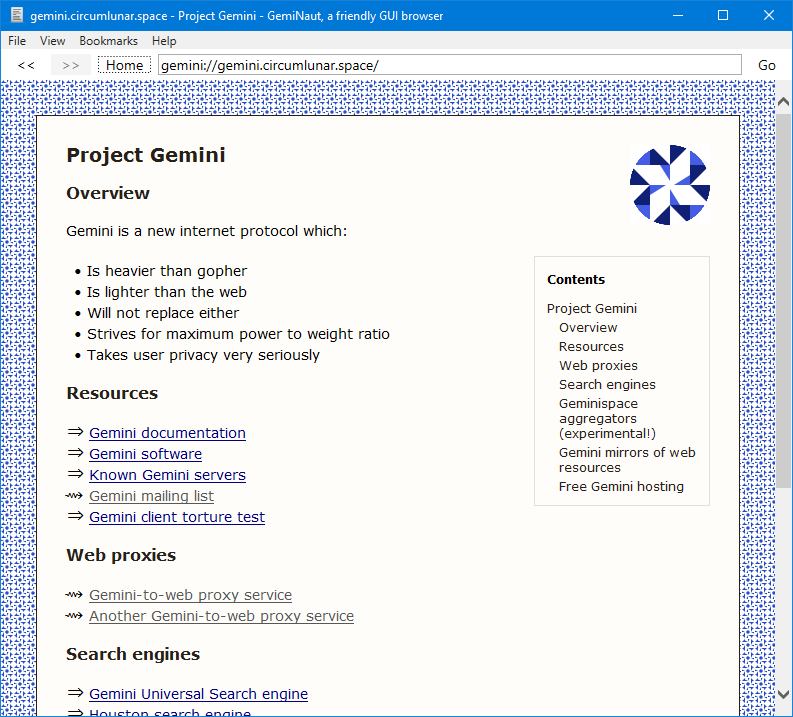
Task: Open the Bookmarks menu
Action: (x=109, y=41)
